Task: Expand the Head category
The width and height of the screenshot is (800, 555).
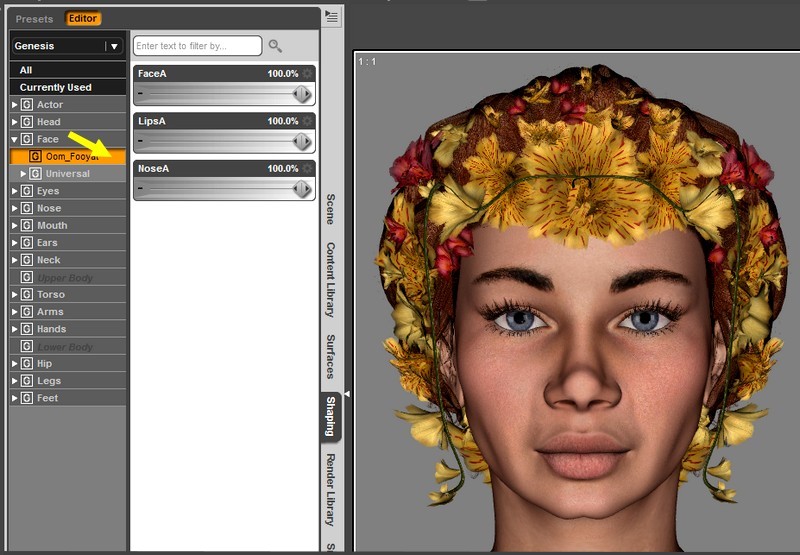Action: point(14,122)
